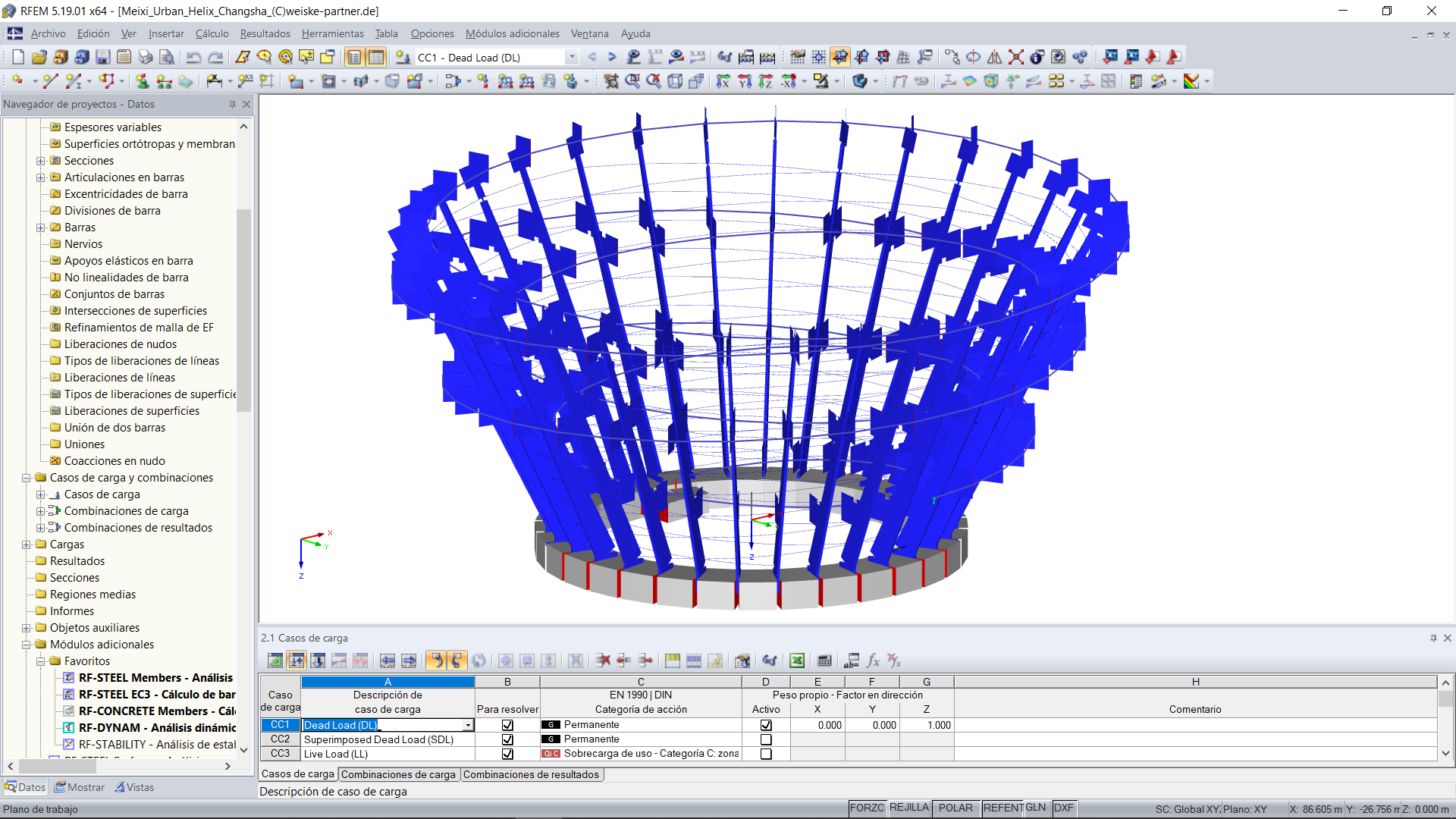This screenshot has width=1456, height=819.
Task: Export the load case table to Excel
Action: tap(797, 661)
